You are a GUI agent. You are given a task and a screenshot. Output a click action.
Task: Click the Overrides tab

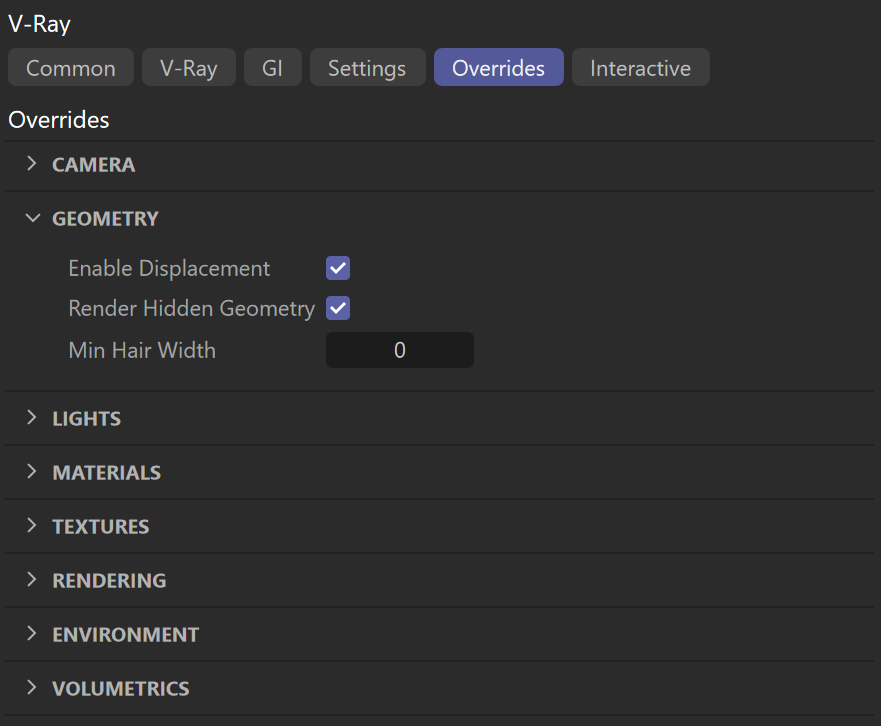pyautogui.click(x=498, y=67)
